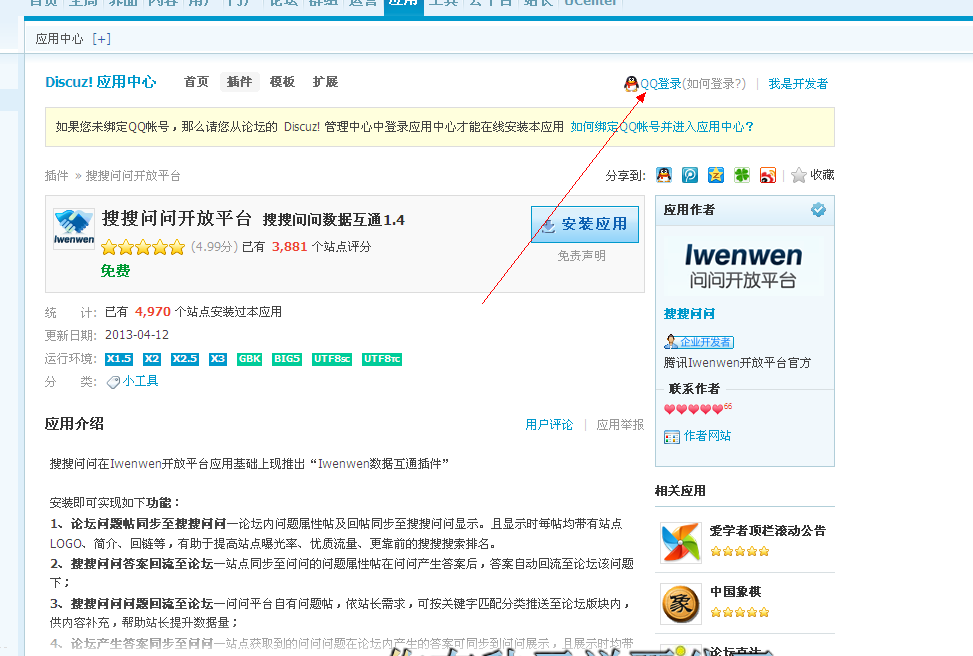This screenshot has height=656, width=973.
Task: Click the X2.5 environment tag
Action: [x=185, y=359]
